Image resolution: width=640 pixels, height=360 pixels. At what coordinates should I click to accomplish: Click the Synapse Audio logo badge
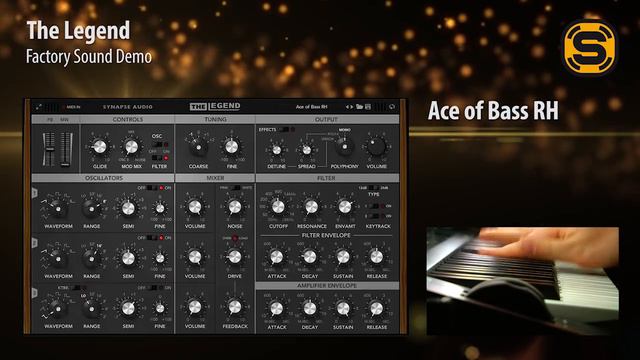[x=590, y=48]
